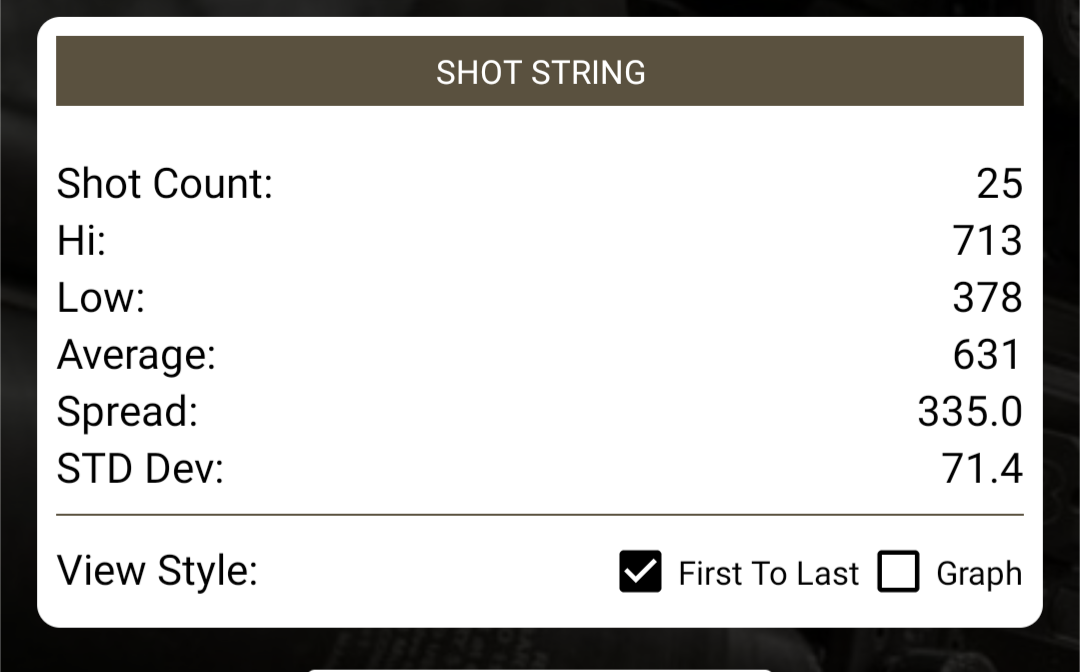
Task: Click the Graph label text
Action: tap(979, 574)
